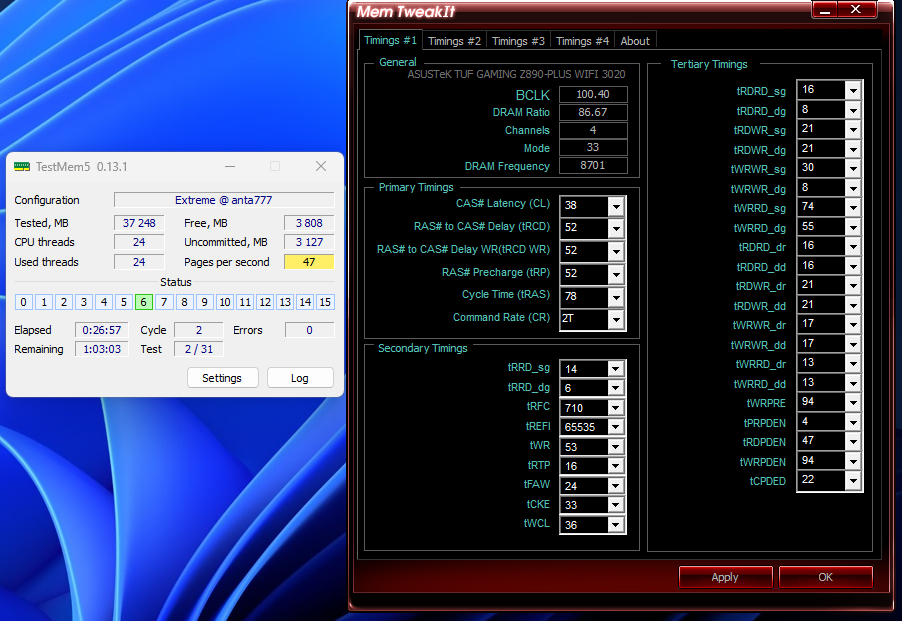Open the tRDRD_sg dropdown arrow
The width and height of the screenshot is (902, 621).
pos(853,90)
